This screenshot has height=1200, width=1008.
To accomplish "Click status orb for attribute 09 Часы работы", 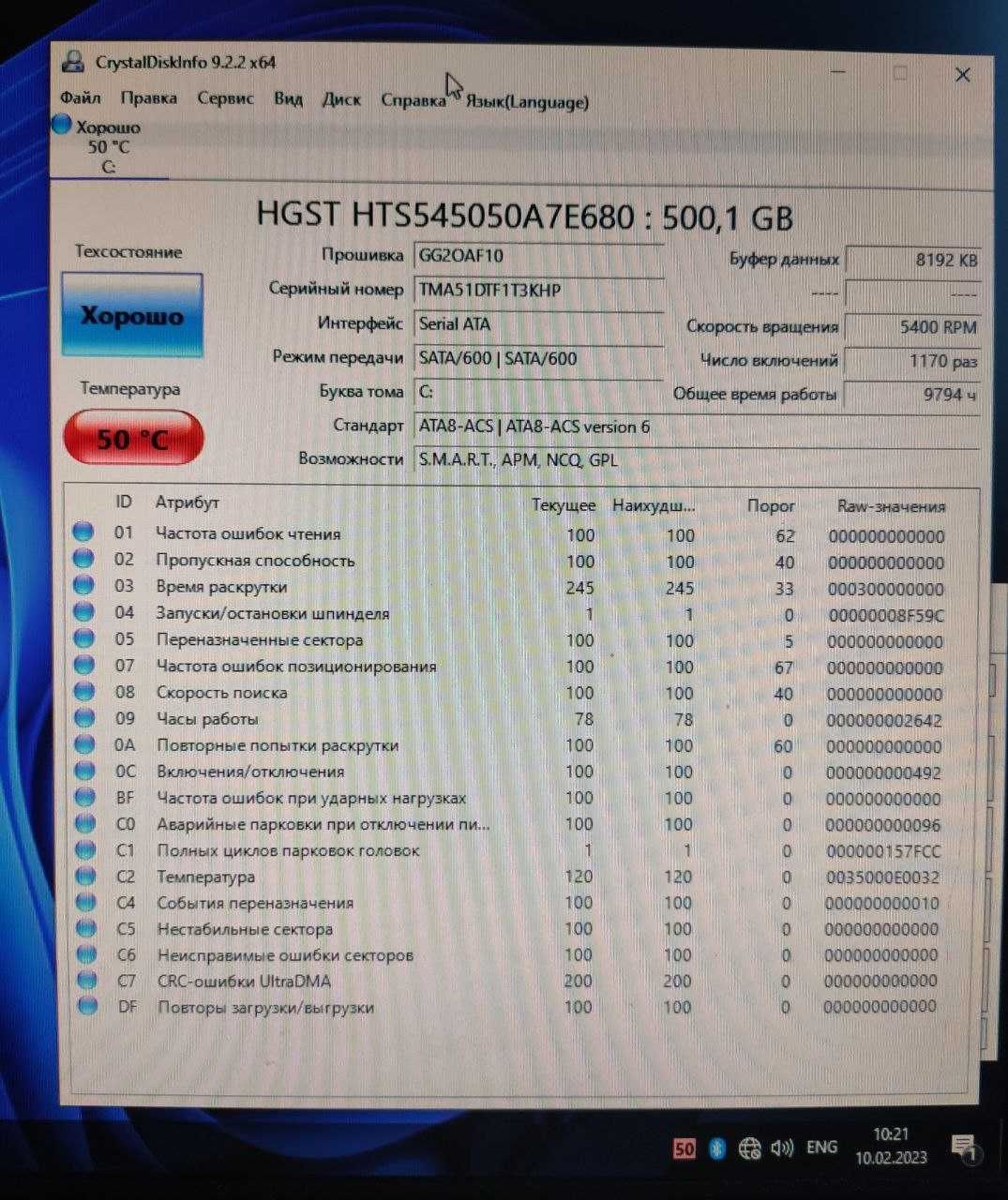I will click(x=85, y=718).
